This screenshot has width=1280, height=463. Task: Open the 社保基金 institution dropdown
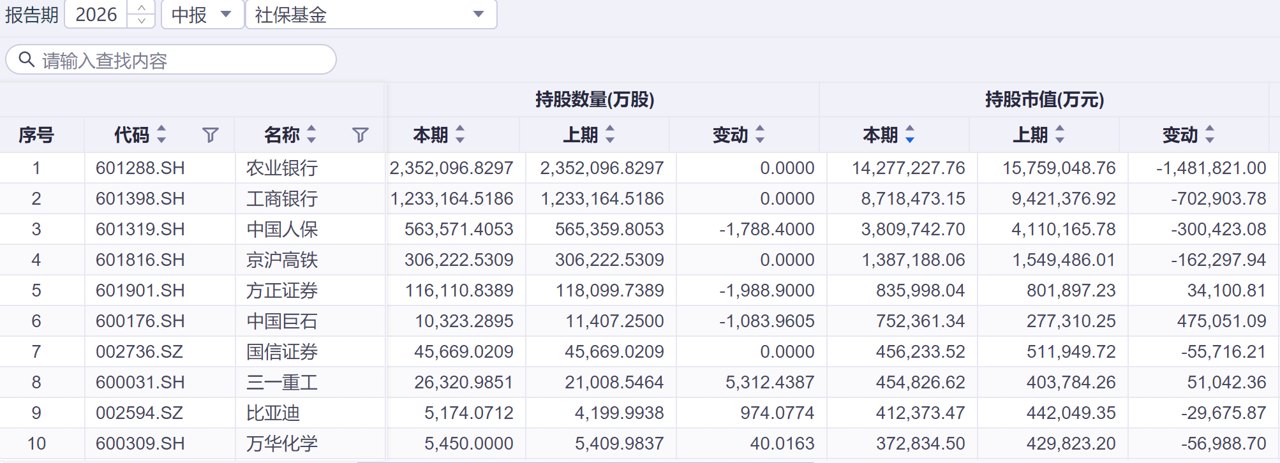[x=371, y=15]
